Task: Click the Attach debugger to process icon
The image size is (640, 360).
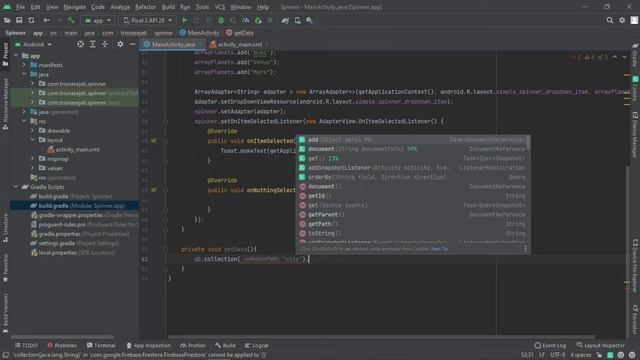Action: [x=258, y=20]
